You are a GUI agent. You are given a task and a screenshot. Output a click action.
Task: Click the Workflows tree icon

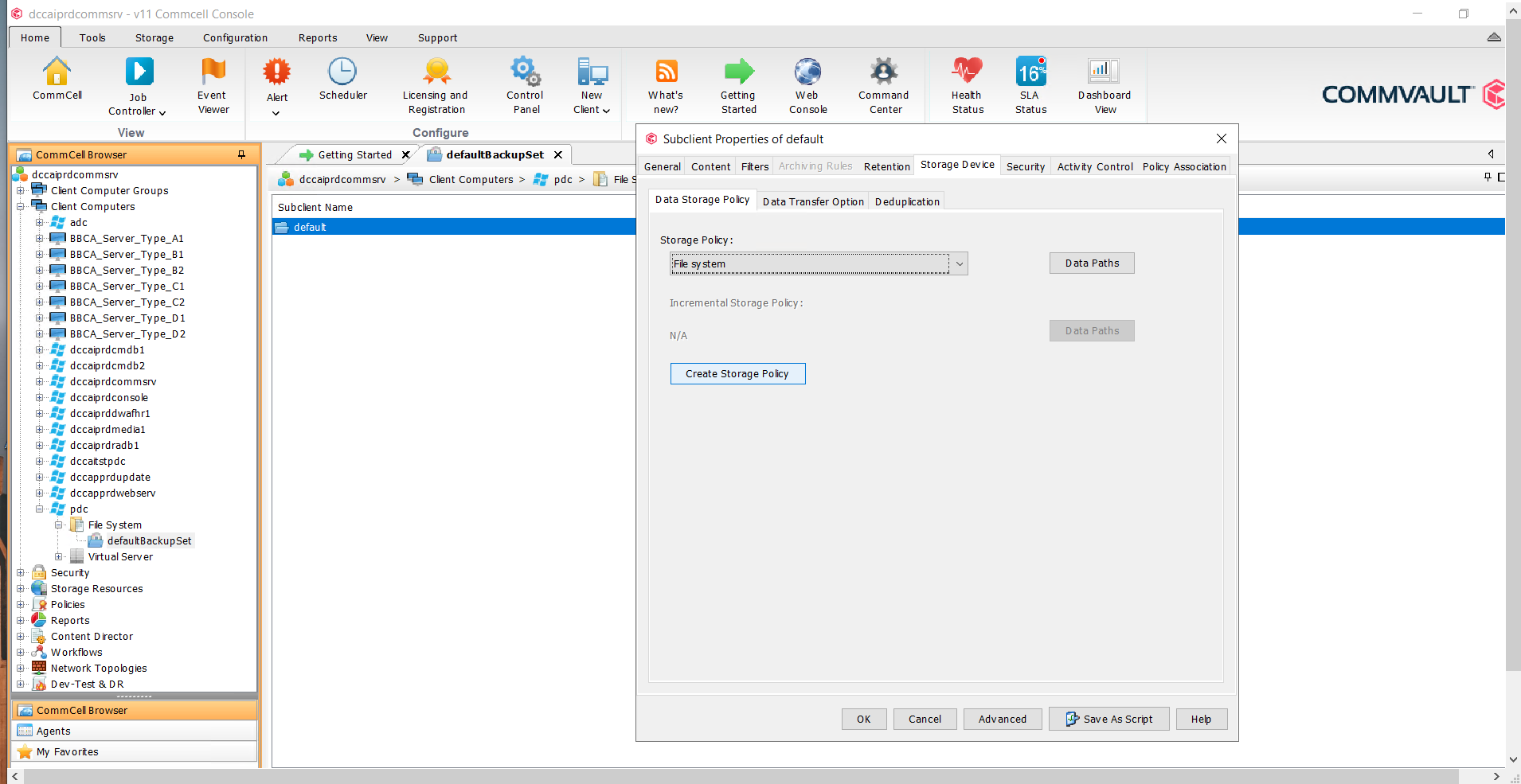click(x=39, y=652)
